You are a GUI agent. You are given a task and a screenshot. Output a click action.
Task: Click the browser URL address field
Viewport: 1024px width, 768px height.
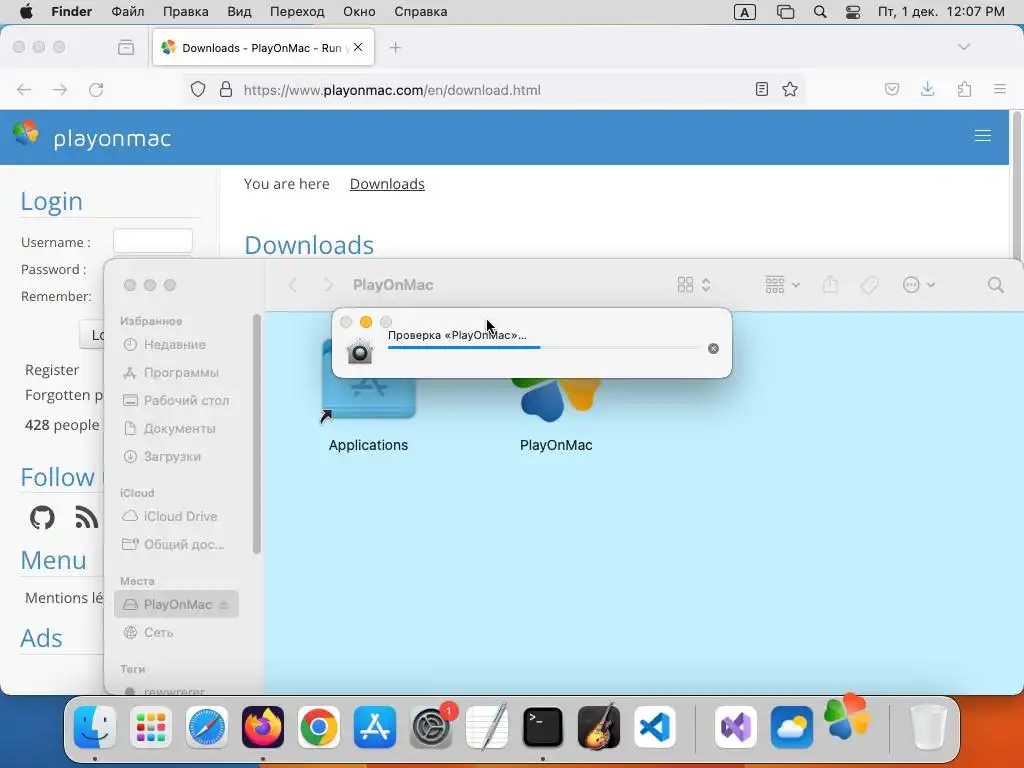click(494, 90)
